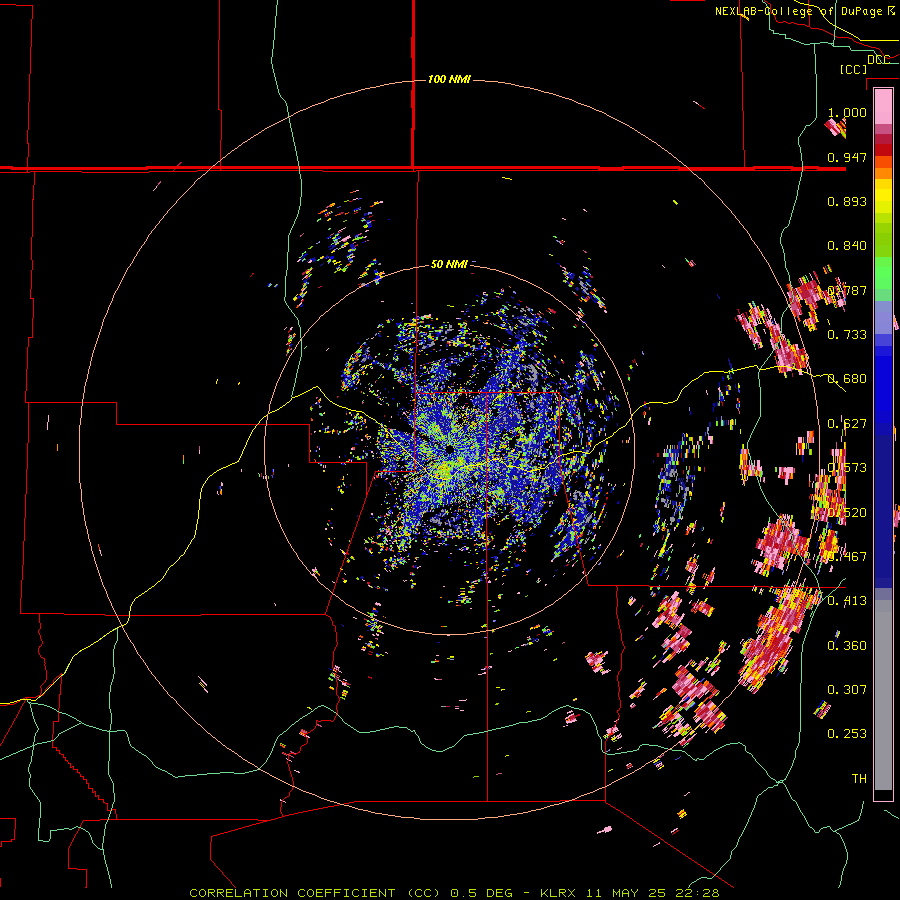
Task: Pick the pink top segment of color bar
Action: pyautogui.click(x=883, y=106)
